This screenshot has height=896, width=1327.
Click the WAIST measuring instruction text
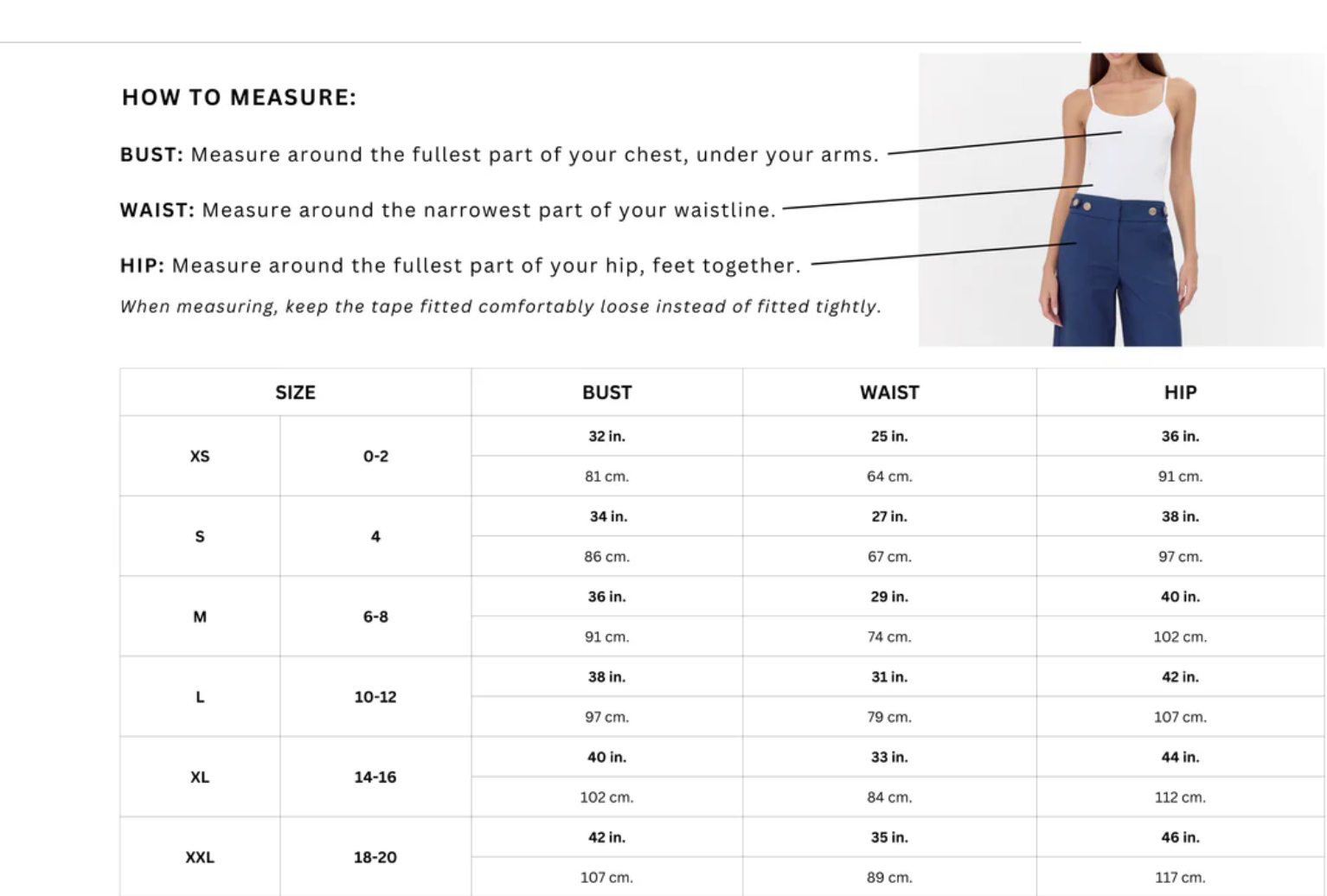coord(448,210)
